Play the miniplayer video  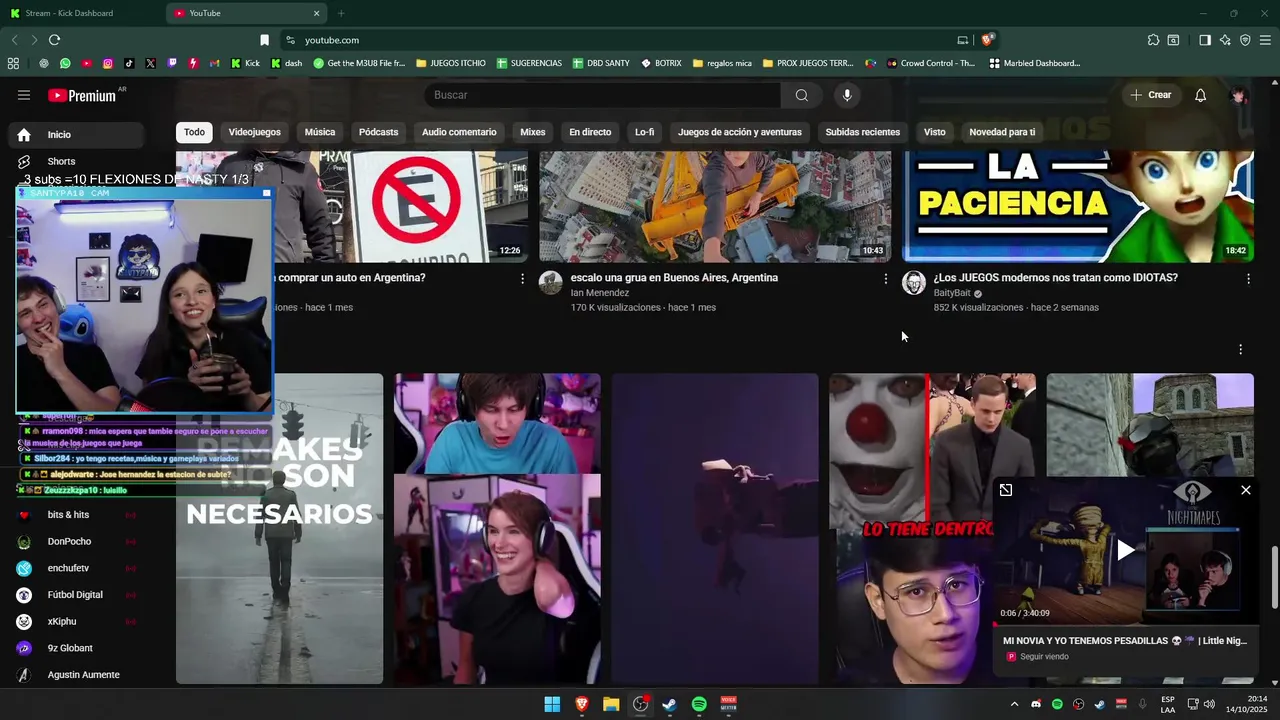1125,550
